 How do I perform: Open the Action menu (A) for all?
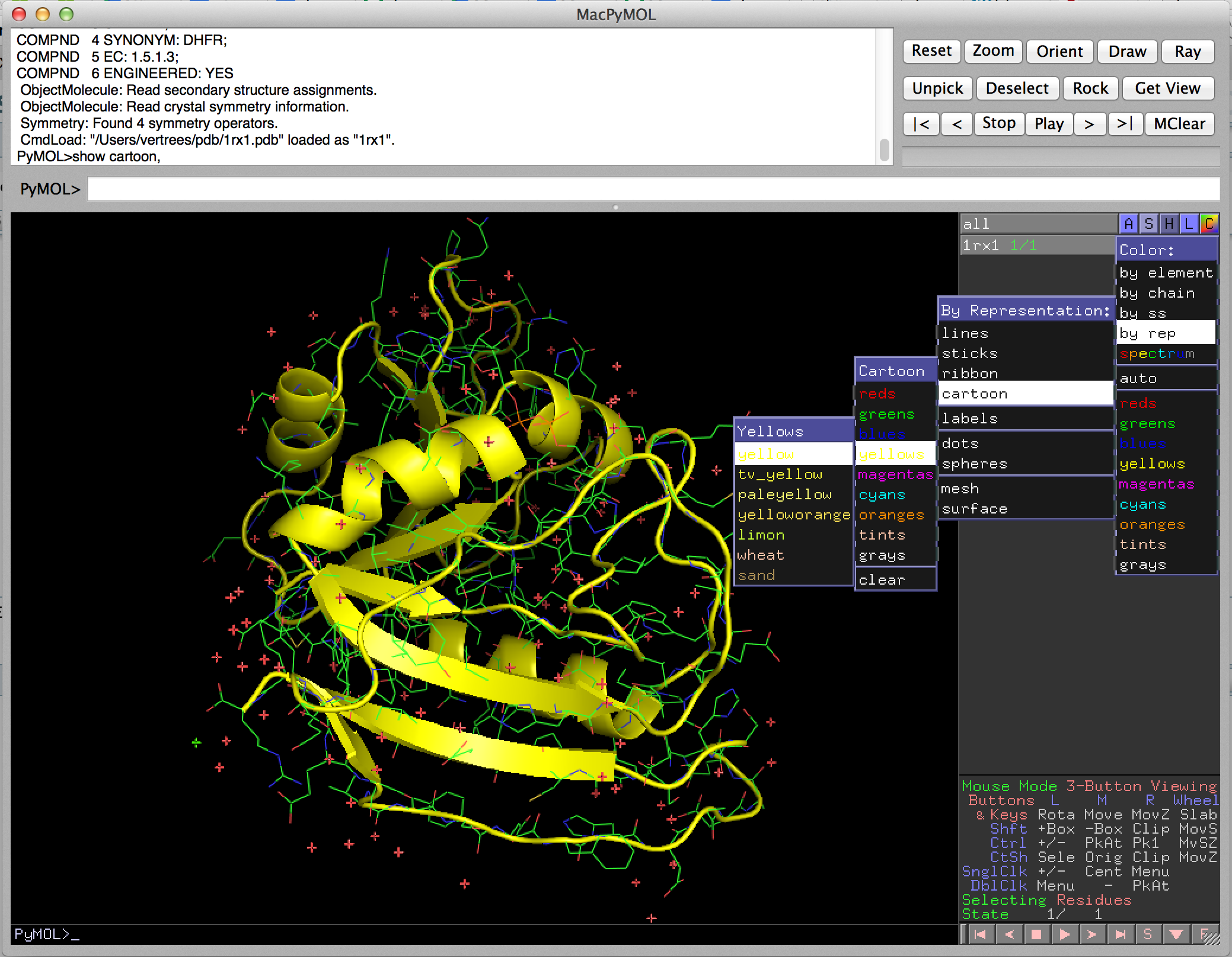1128,224
